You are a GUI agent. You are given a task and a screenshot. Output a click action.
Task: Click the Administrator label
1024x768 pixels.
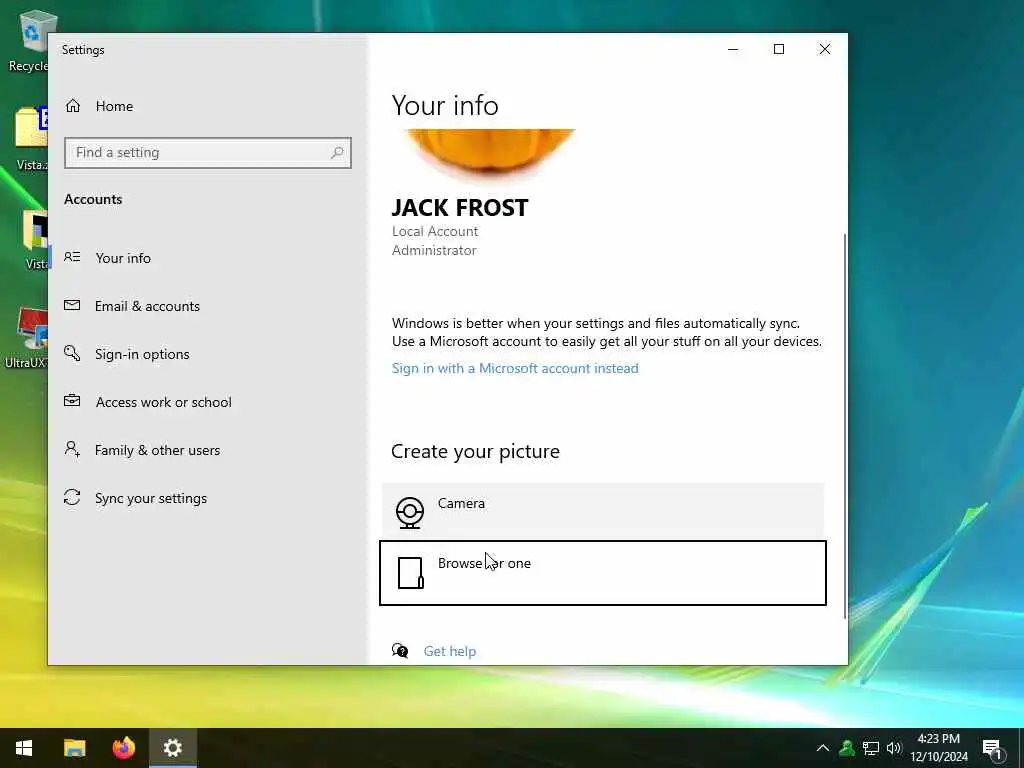click(x=434, y=250)
